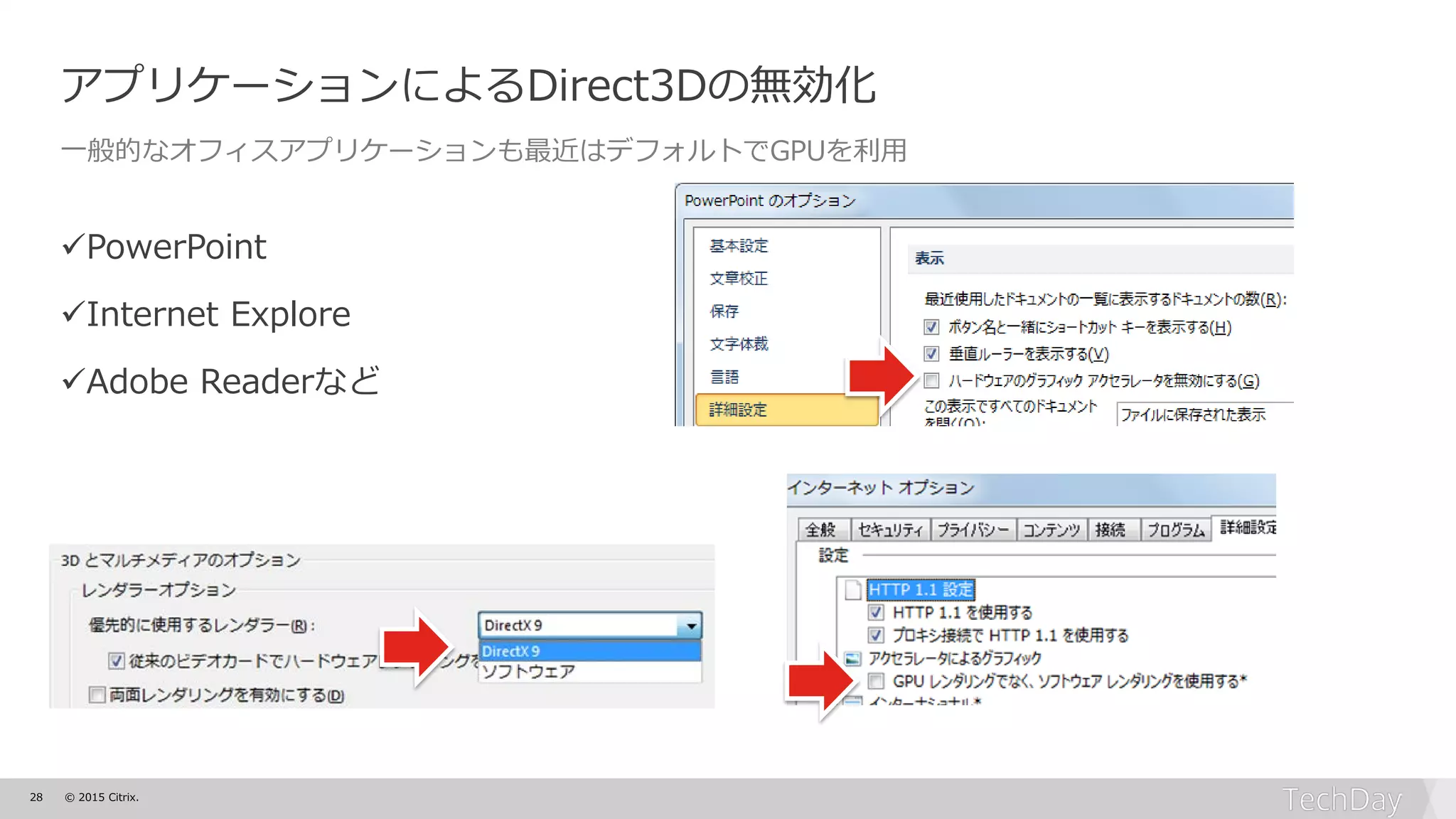Click レンダラーオプション group label
1456x819 pixels.
point(159,590)
